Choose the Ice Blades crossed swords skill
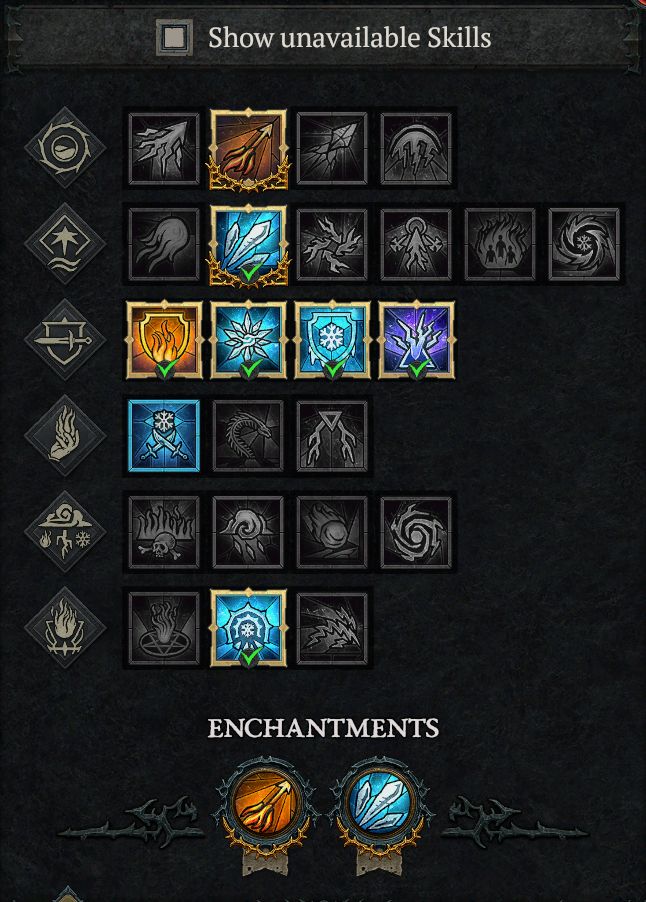 pyautogui.click(x=164, y=436)
